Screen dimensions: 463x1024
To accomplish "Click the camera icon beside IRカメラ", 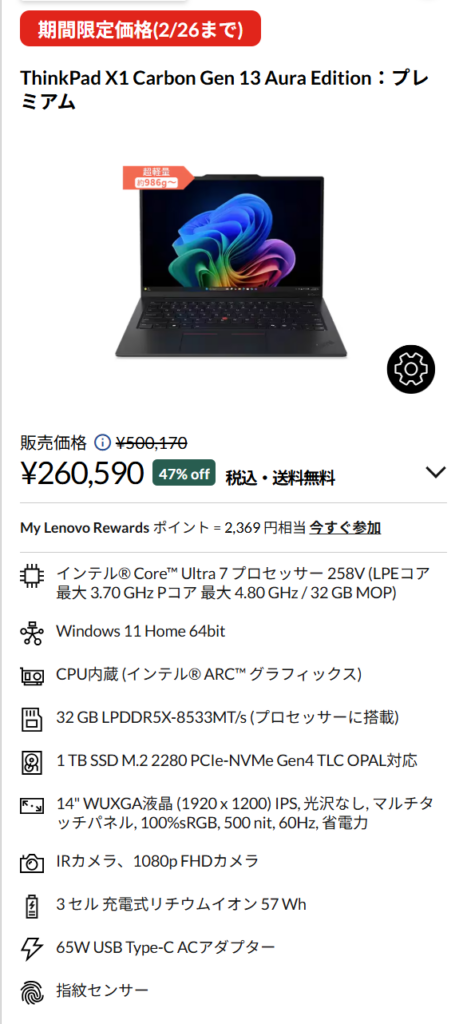I will click(x=31, y=863).
